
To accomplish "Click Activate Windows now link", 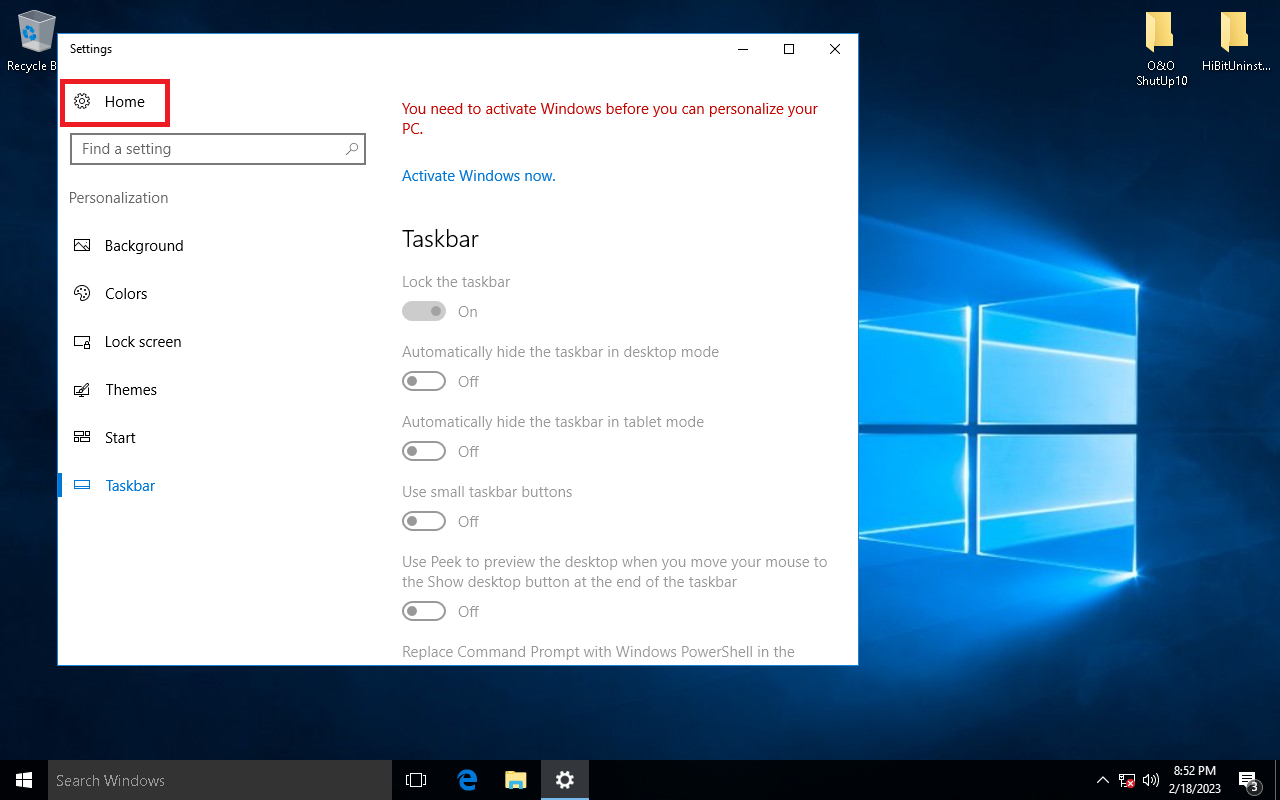I will tap(479, 176).
